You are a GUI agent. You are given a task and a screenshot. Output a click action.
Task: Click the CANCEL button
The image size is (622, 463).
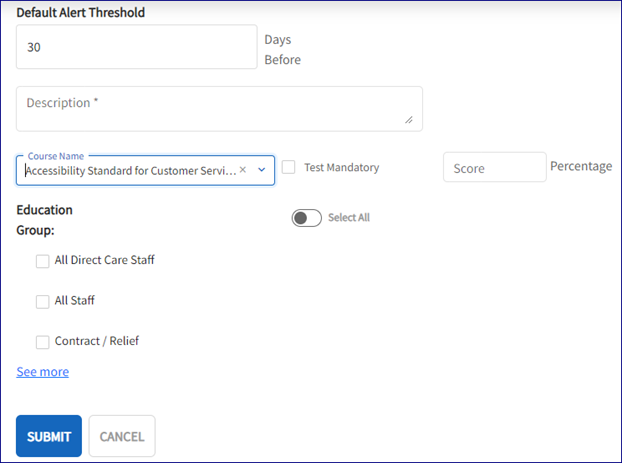click(122, 436)
